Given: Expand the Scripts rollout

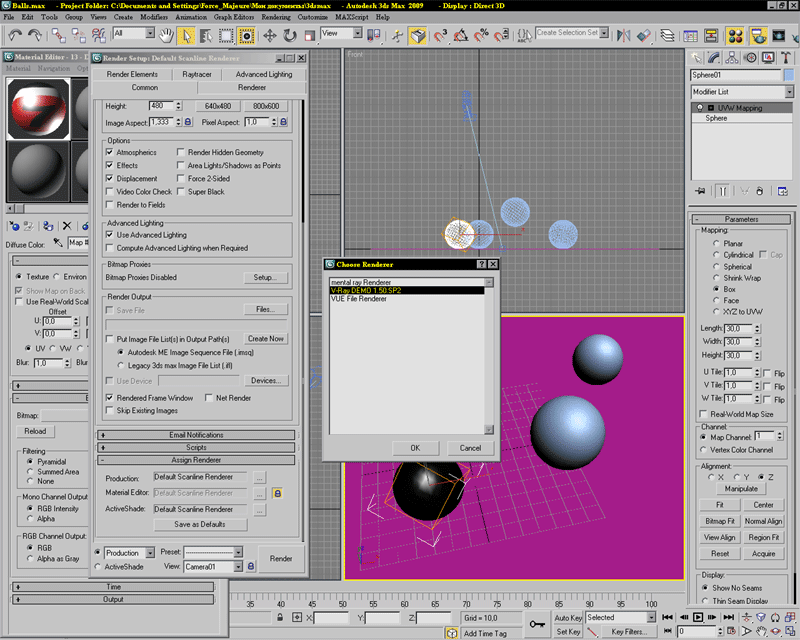Looking at the screenshot, I should click(196, 448).
